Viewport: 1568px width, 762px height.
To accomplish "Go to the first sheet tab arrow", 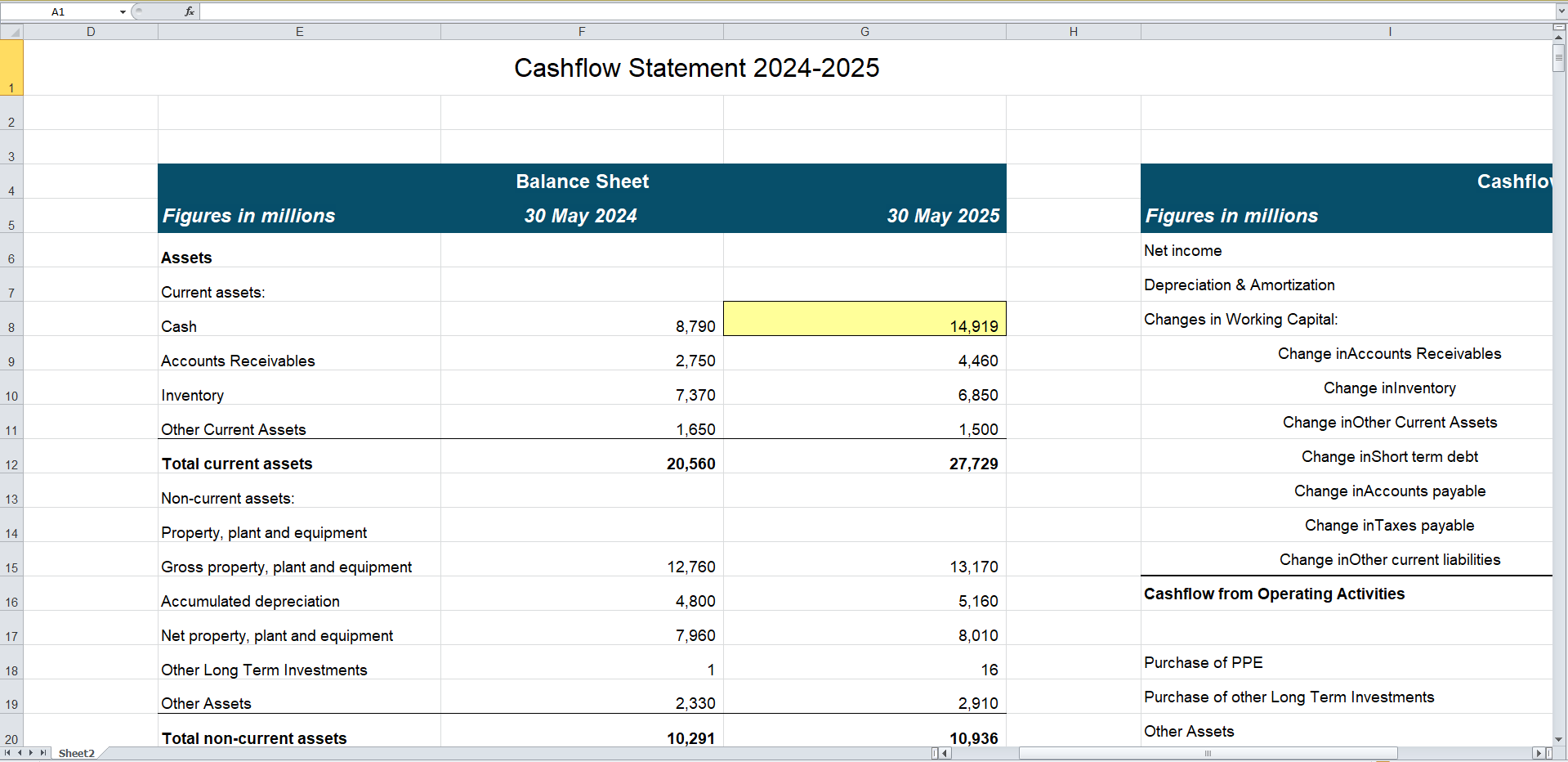I will coord(8,753).
